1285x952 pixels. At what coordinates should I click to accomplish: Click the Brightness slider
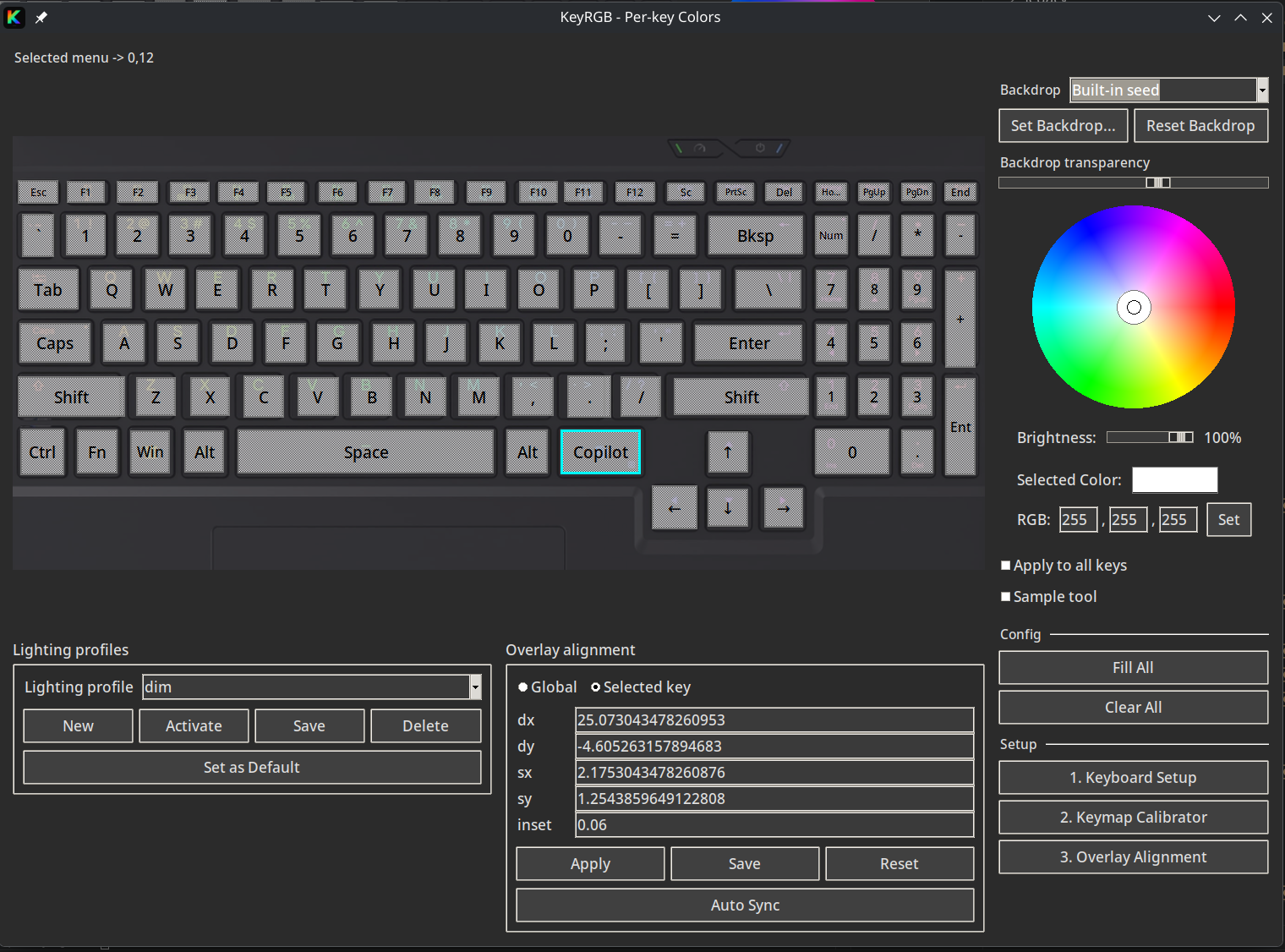1150,437
